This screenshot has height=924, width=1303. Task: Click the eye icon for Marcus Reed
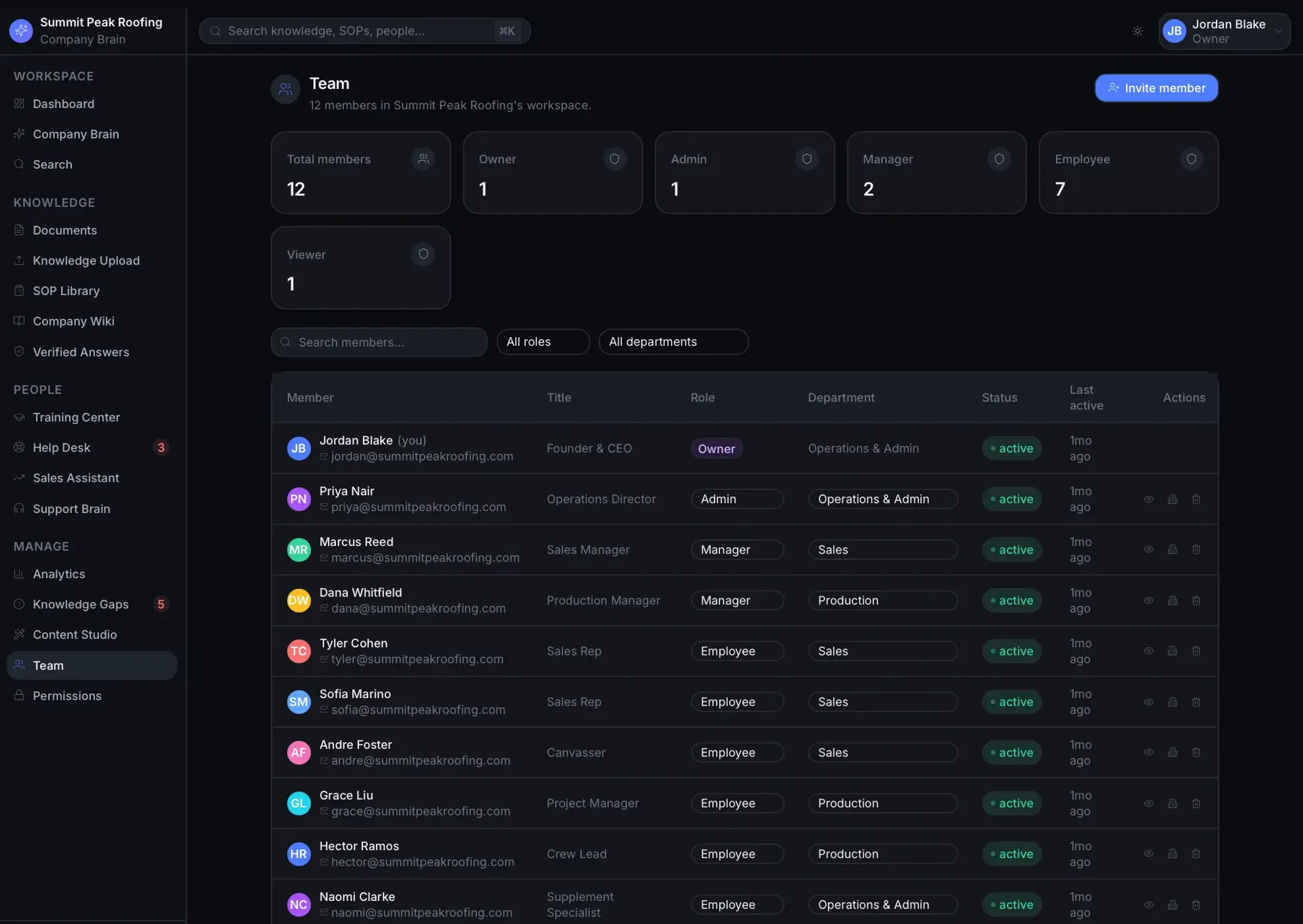pos(1148,550)
